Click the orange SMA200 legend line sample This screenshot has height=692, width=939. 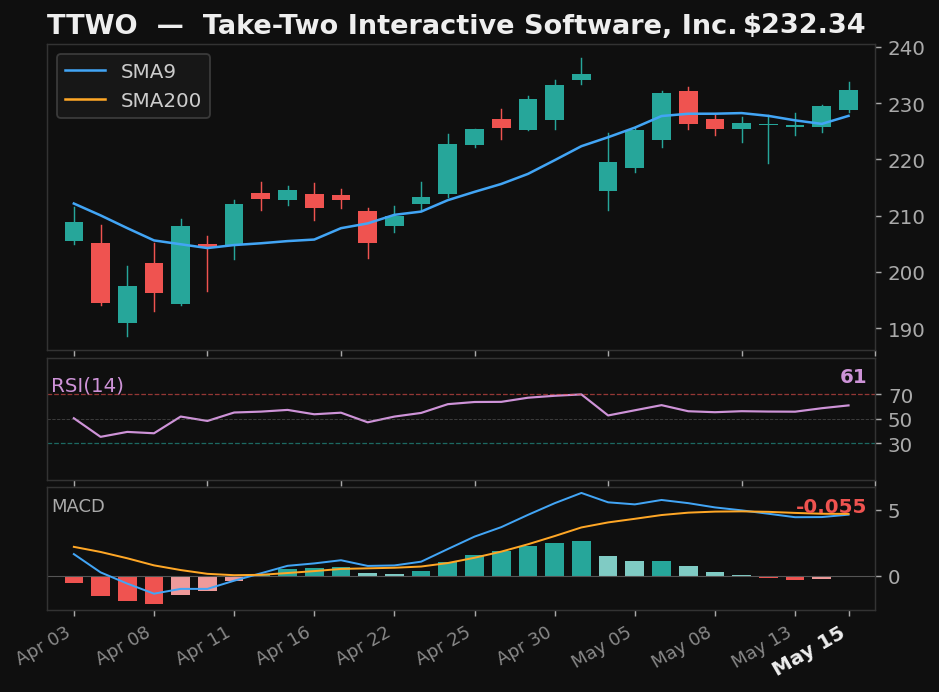click(86, 100)
